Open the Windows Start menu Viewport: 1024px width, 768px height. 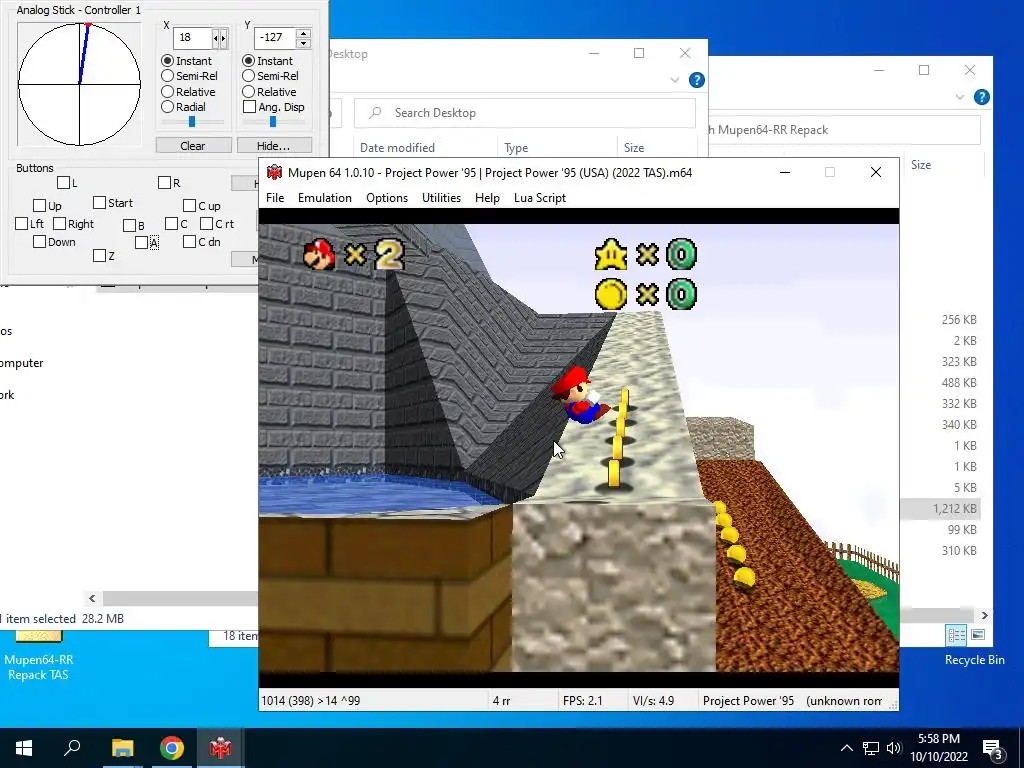coord(24,748)
